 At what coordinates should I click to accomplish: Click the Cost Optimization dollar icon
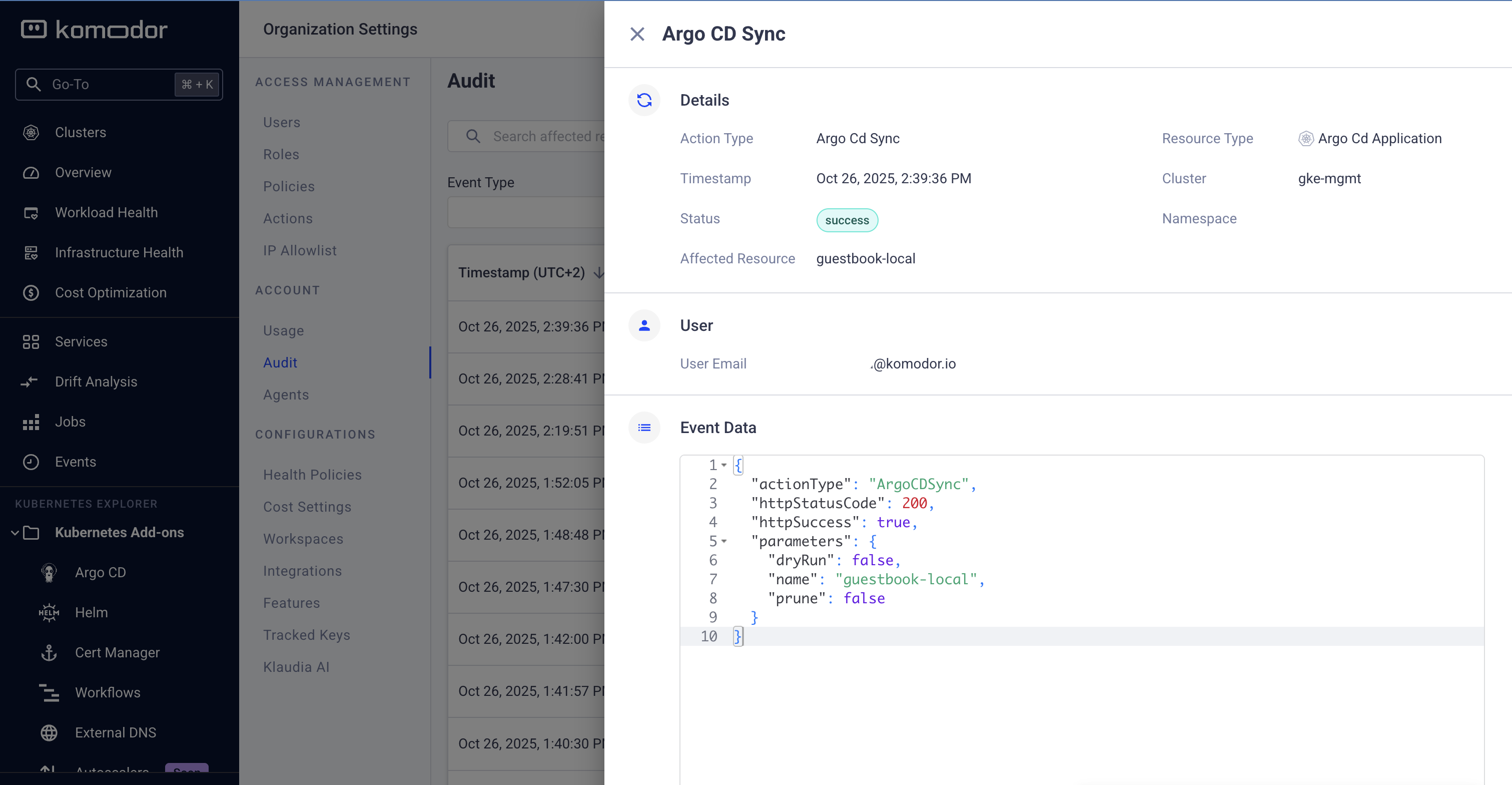tap(31, 292)
